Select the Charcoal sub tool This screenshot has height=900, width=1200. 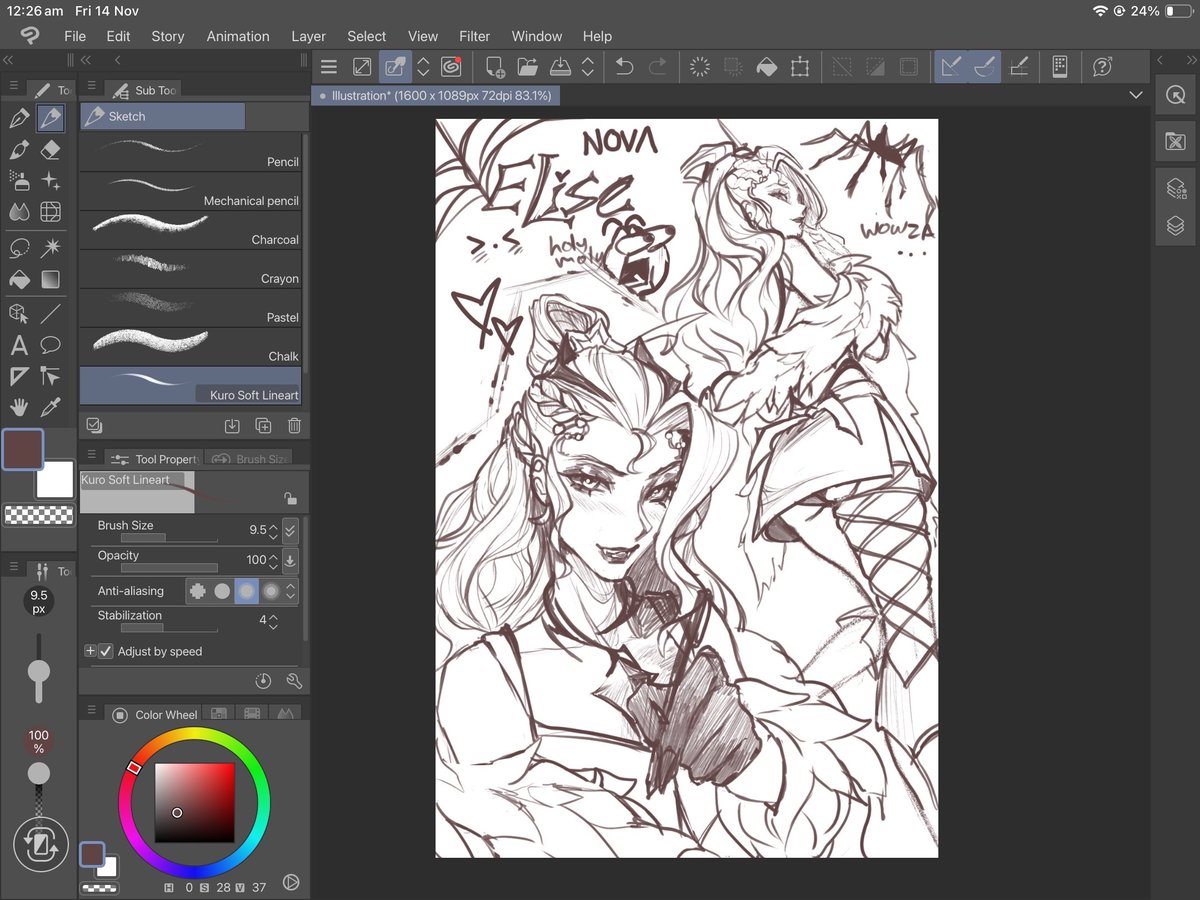point(190,230)
